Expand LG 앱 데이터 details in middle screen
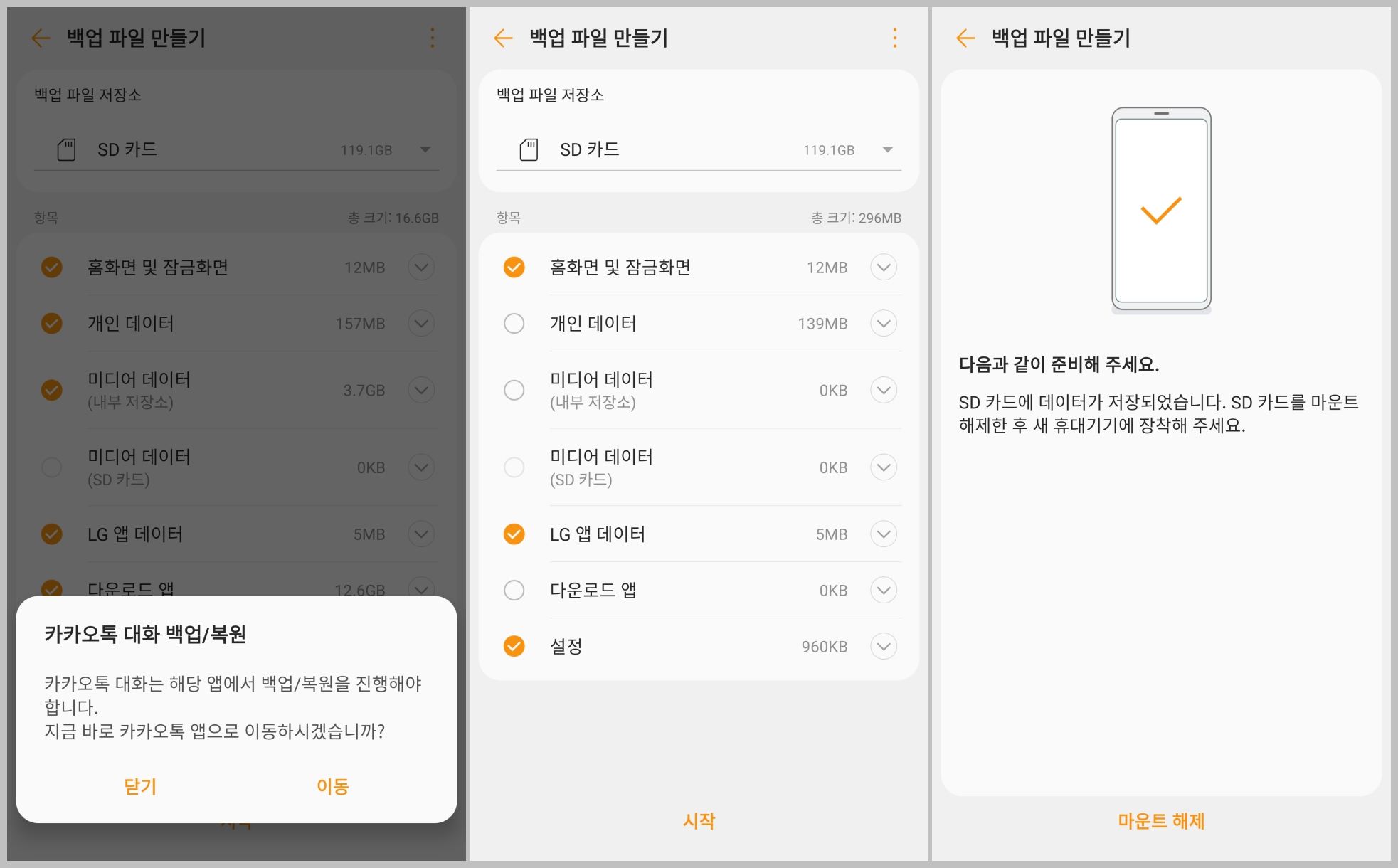 (884, 534)
